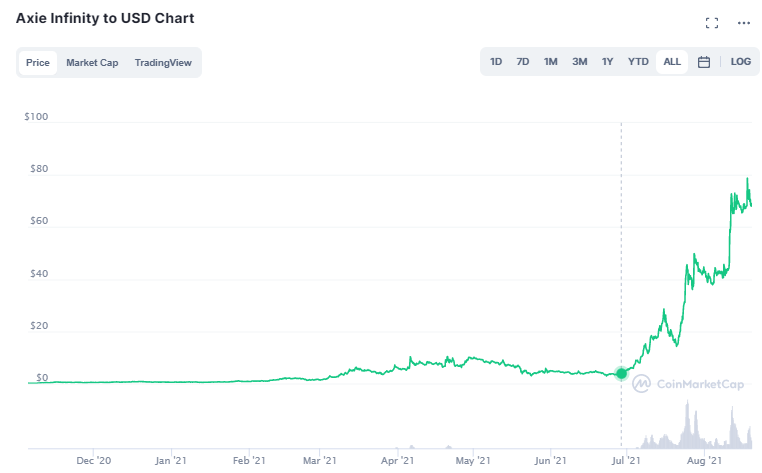762x473 pixels.
Task: Toggle the LOG scale option
Action: [x=741, y=62]
